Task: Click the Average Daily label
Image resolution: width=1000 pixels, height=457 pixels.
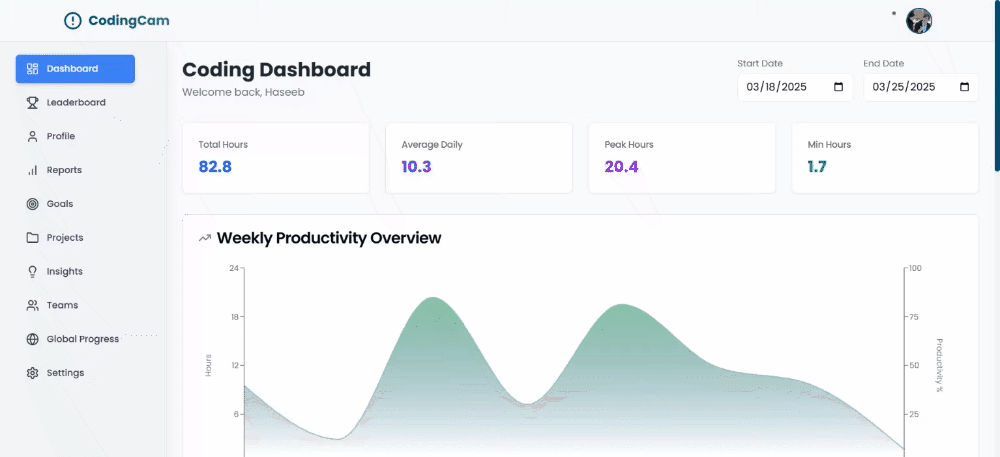Action: [432, 145]
